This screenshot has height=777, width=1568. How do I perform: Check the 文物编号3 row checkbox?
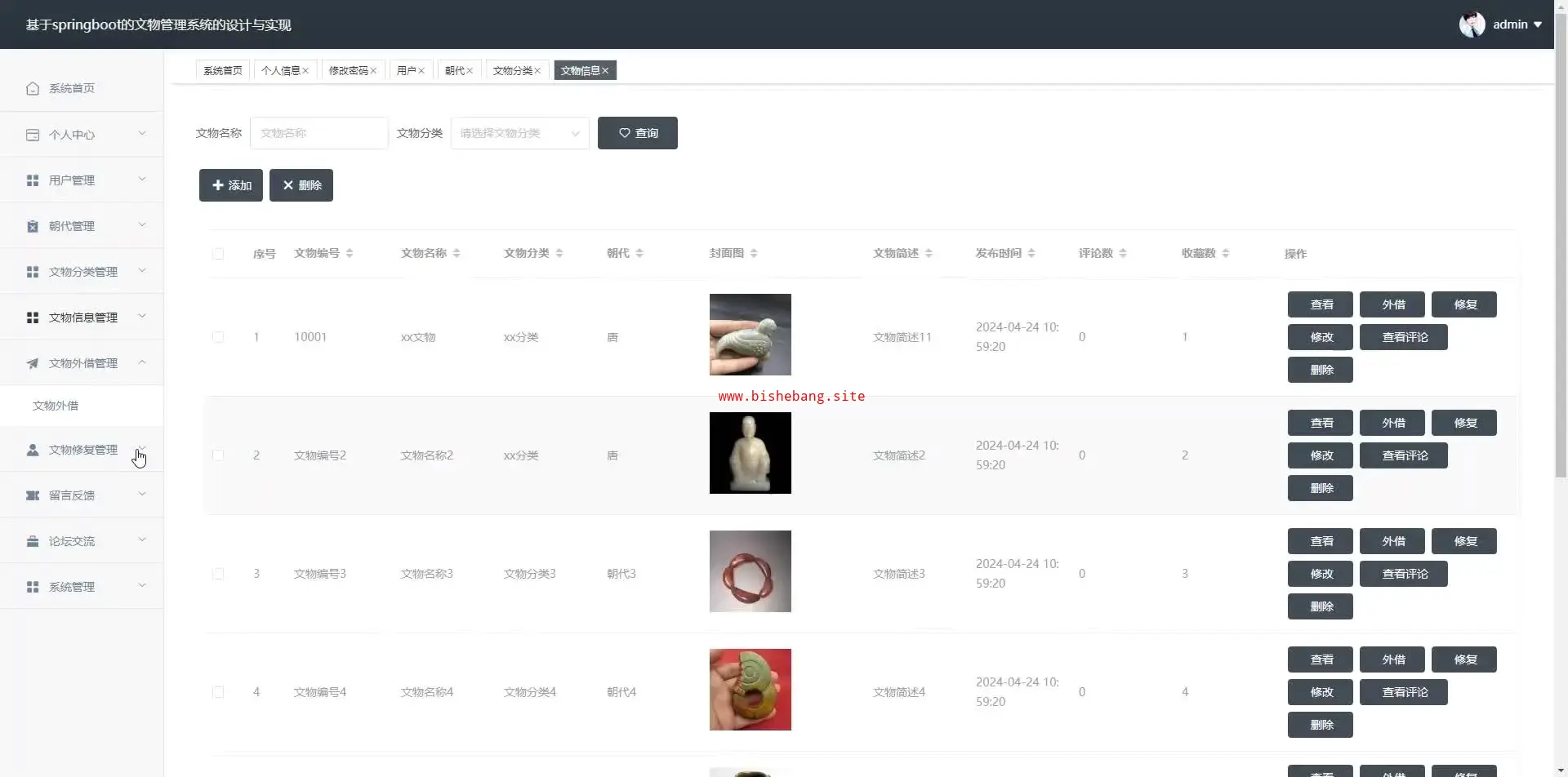pos(218,574)
